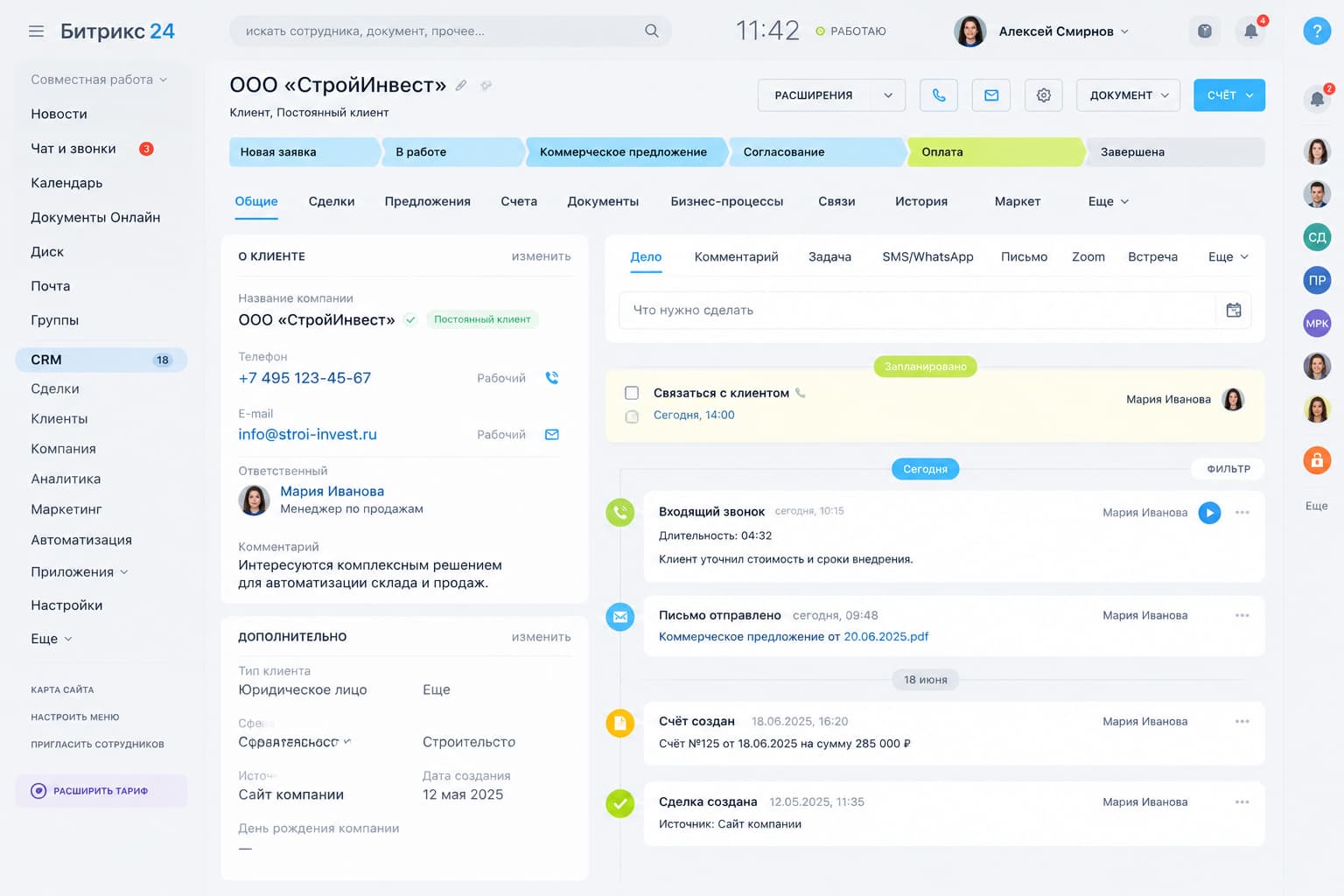The height and width of the screenshot is (896, 1344).
Task: Open the СД contact avatar in sidebar
Action: tap(1317, 237)
